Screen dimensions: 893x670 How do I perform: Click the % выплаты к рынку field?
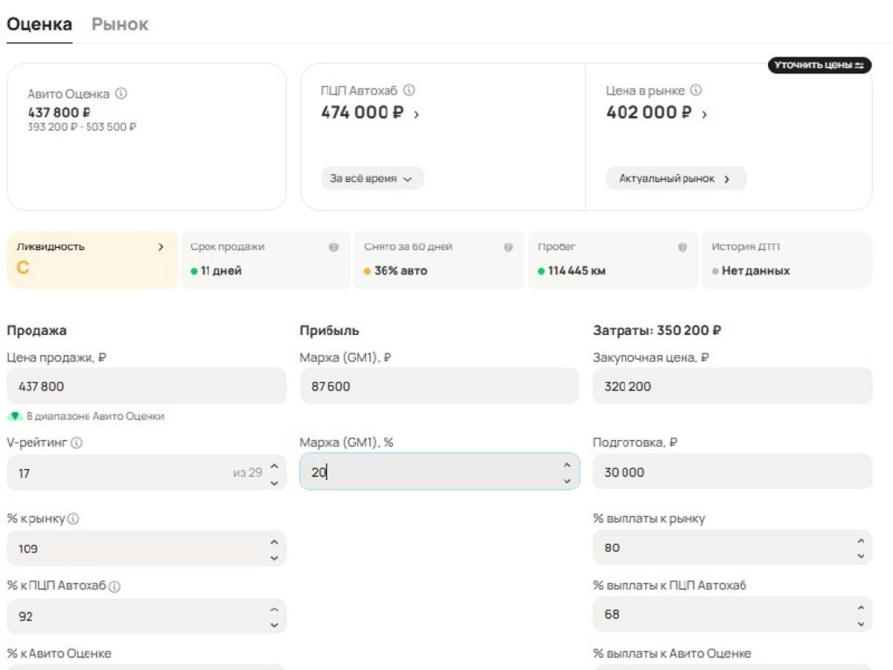(732, 548)
